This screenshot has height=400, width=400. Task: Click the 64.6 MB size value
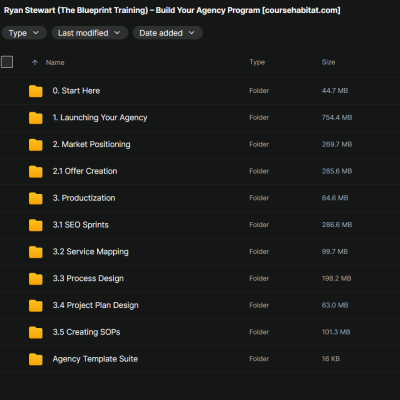point(335,198)
